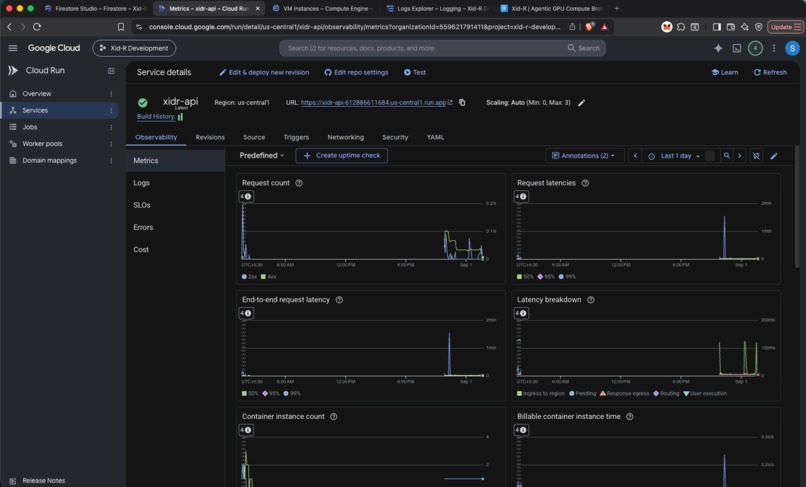Pin the Cloud Run sidebar panel icon
Screen dimensions: 806x487
[x=111, y=70]
